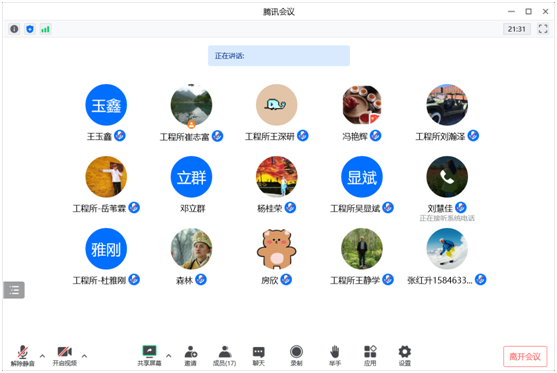Start recording with the record icon
Viewport: 557px width, 373px height.
coord(296,356)
